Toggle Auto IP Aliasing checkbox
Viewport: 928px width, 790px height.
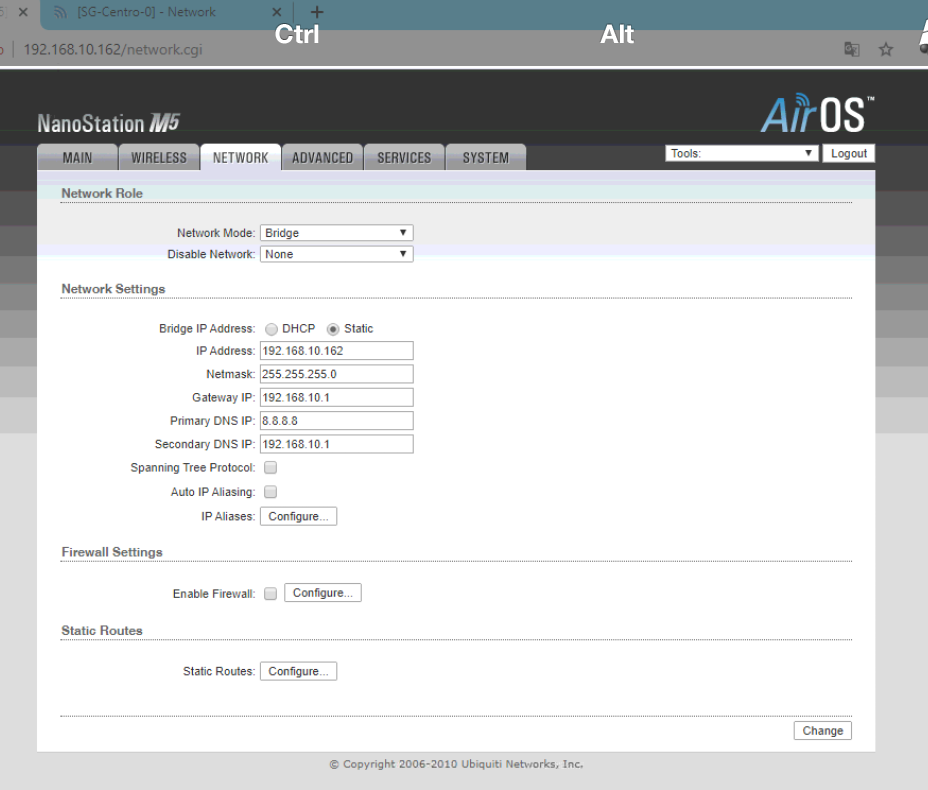click(x=270, y=492)
